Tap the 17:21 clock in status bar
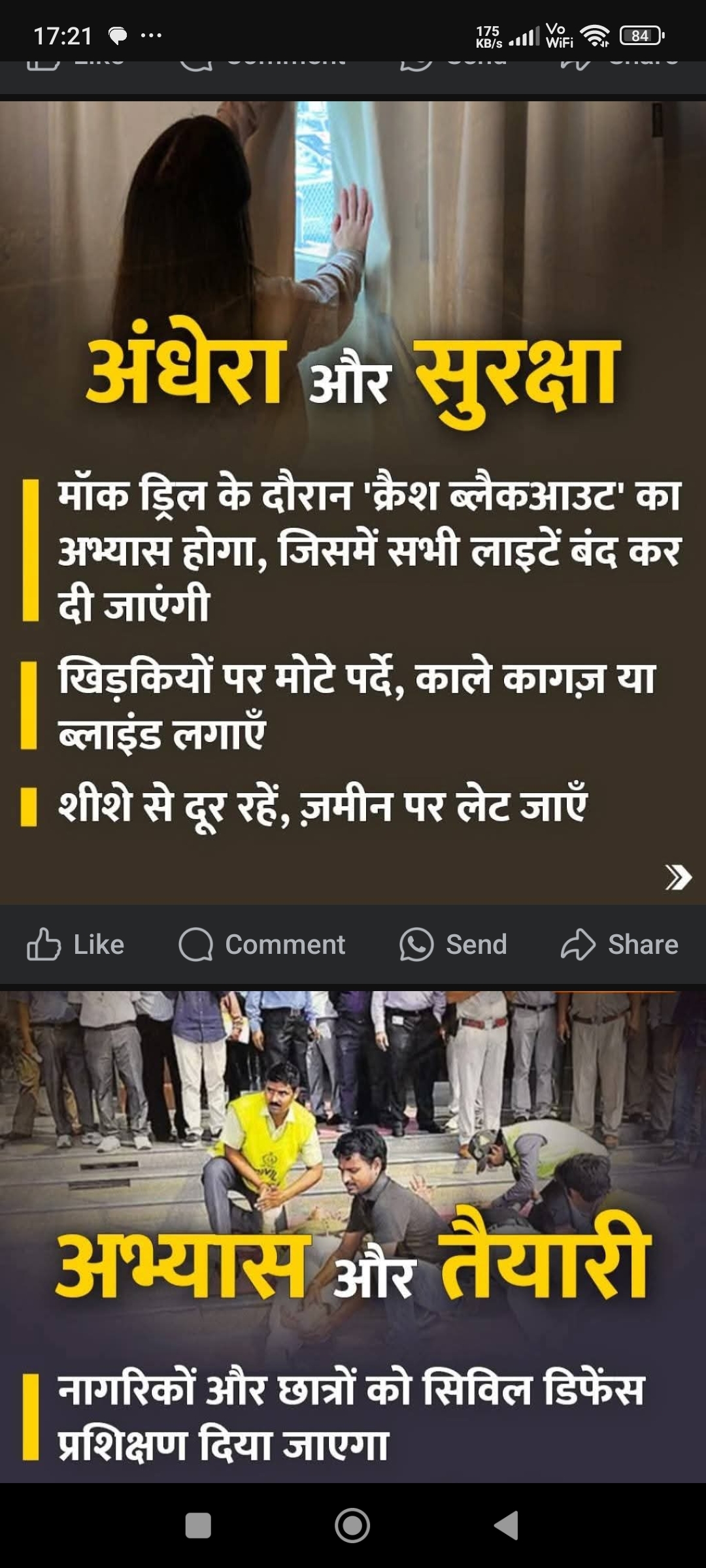This screenshot has height=1568, width=706. click(x=63, y=36)
